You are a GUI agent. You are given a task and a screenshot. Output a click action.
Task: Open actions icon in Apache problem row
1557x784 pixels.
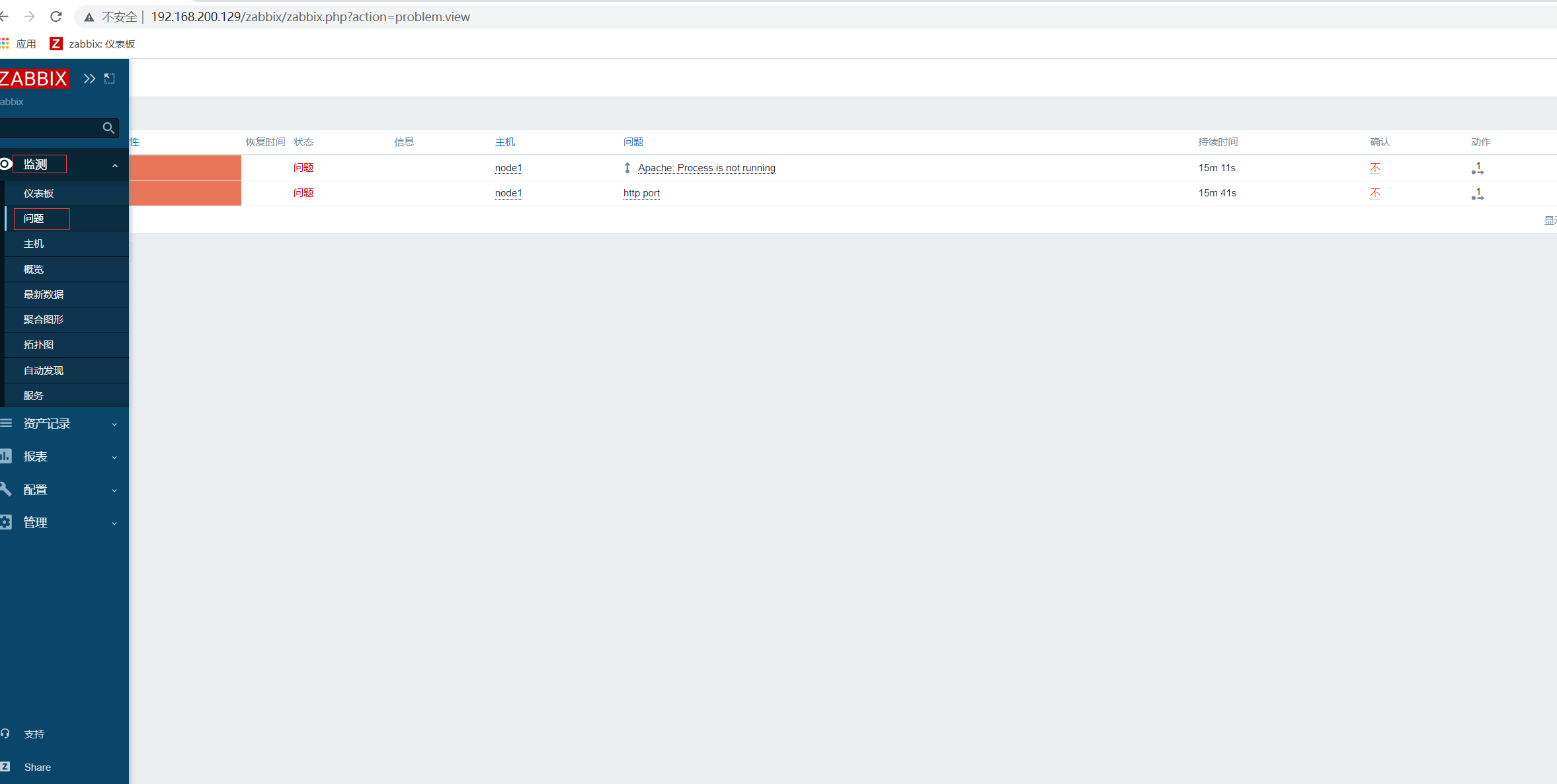(x=1477, y=169)
